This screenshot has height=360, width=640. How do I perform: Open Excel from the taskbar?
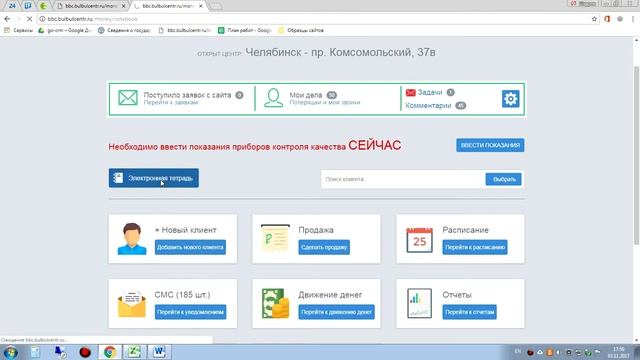coord(134,352)
